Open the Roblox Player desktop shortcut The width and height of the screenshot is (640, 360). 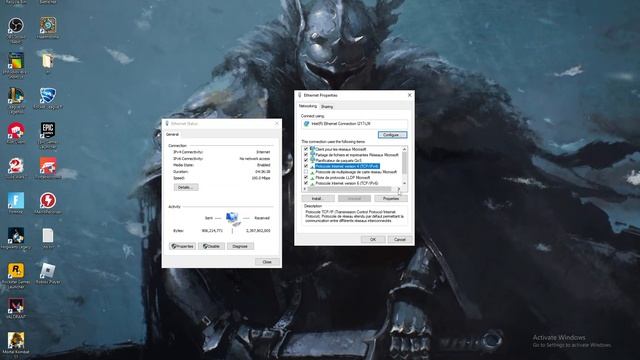(48, 271)
